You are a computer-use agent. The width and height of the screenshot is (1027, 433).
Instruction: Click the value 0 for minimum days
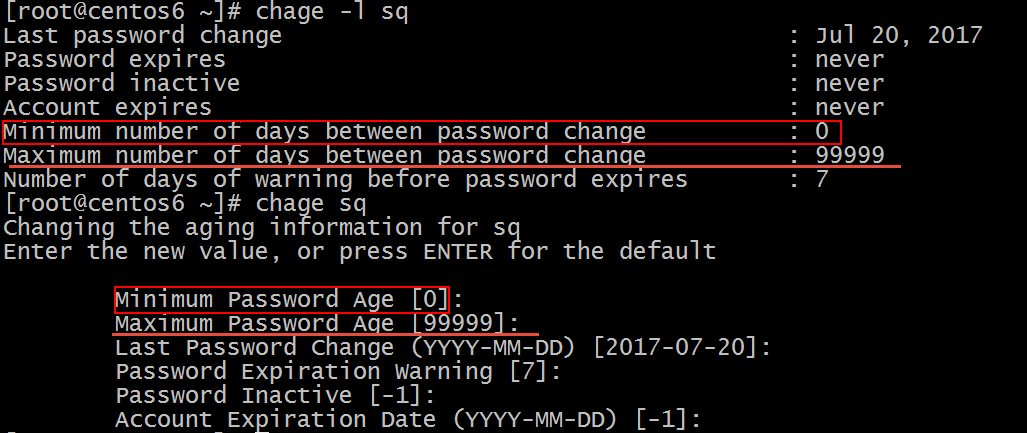822,132
